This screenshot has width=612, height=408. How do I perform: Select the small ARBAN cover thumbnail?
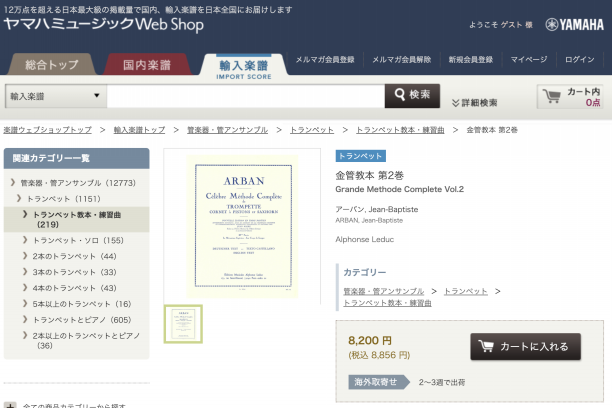[x=183, y=324]
